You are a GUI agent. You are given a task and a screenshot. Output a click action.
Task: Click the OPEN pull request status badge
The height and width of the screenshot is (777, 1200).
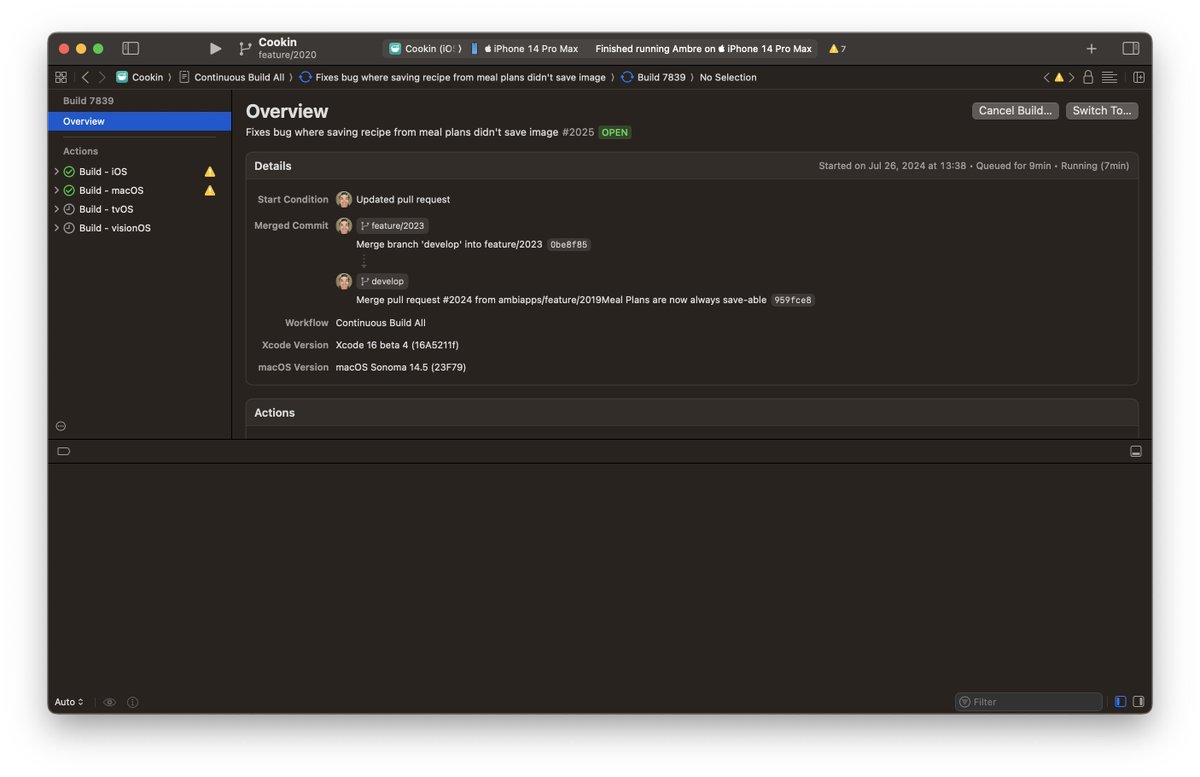click(x=615, y=132)
